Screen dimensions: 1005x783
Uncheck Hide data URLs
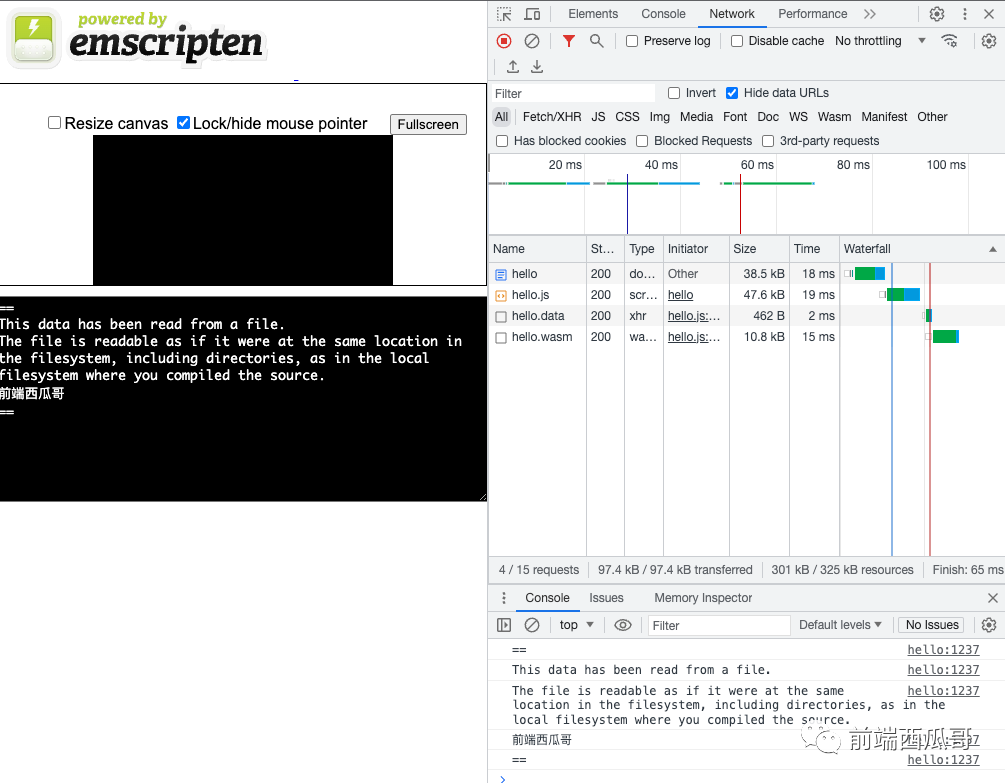pos(732,93)
